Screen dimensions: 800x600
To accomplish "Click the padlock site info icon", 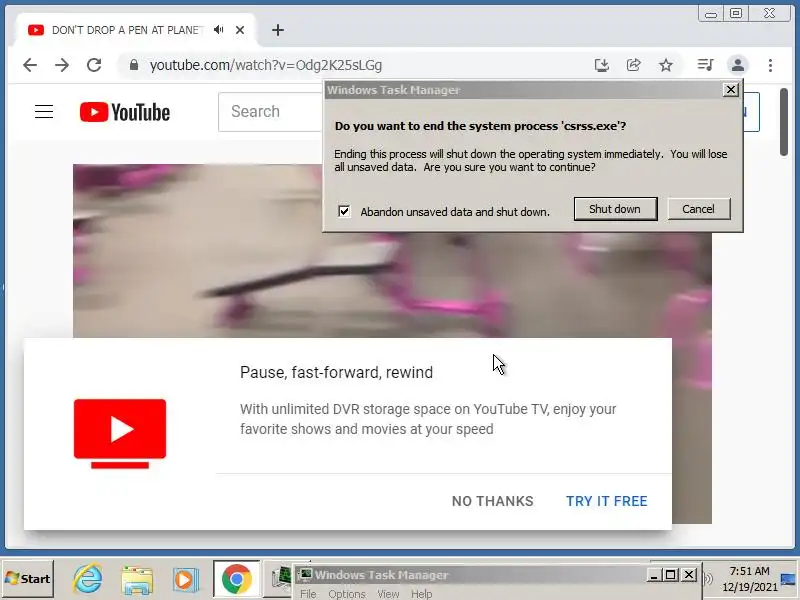I will point(134,65).
